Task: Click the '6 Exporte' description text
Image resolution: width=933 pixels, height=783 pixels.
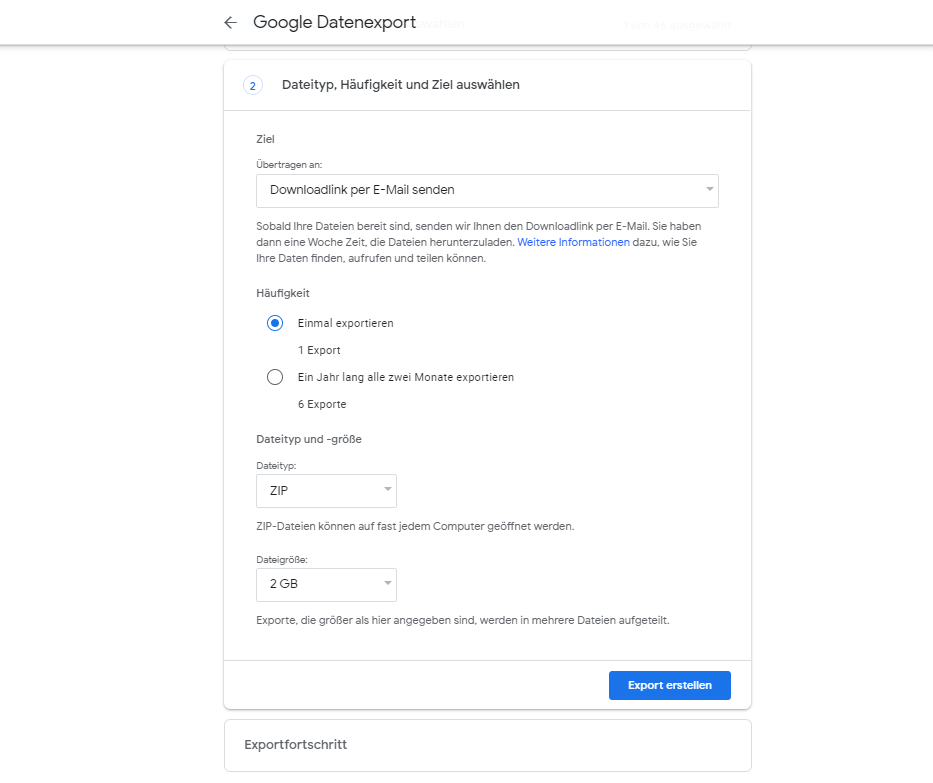Action: (321, 404)
